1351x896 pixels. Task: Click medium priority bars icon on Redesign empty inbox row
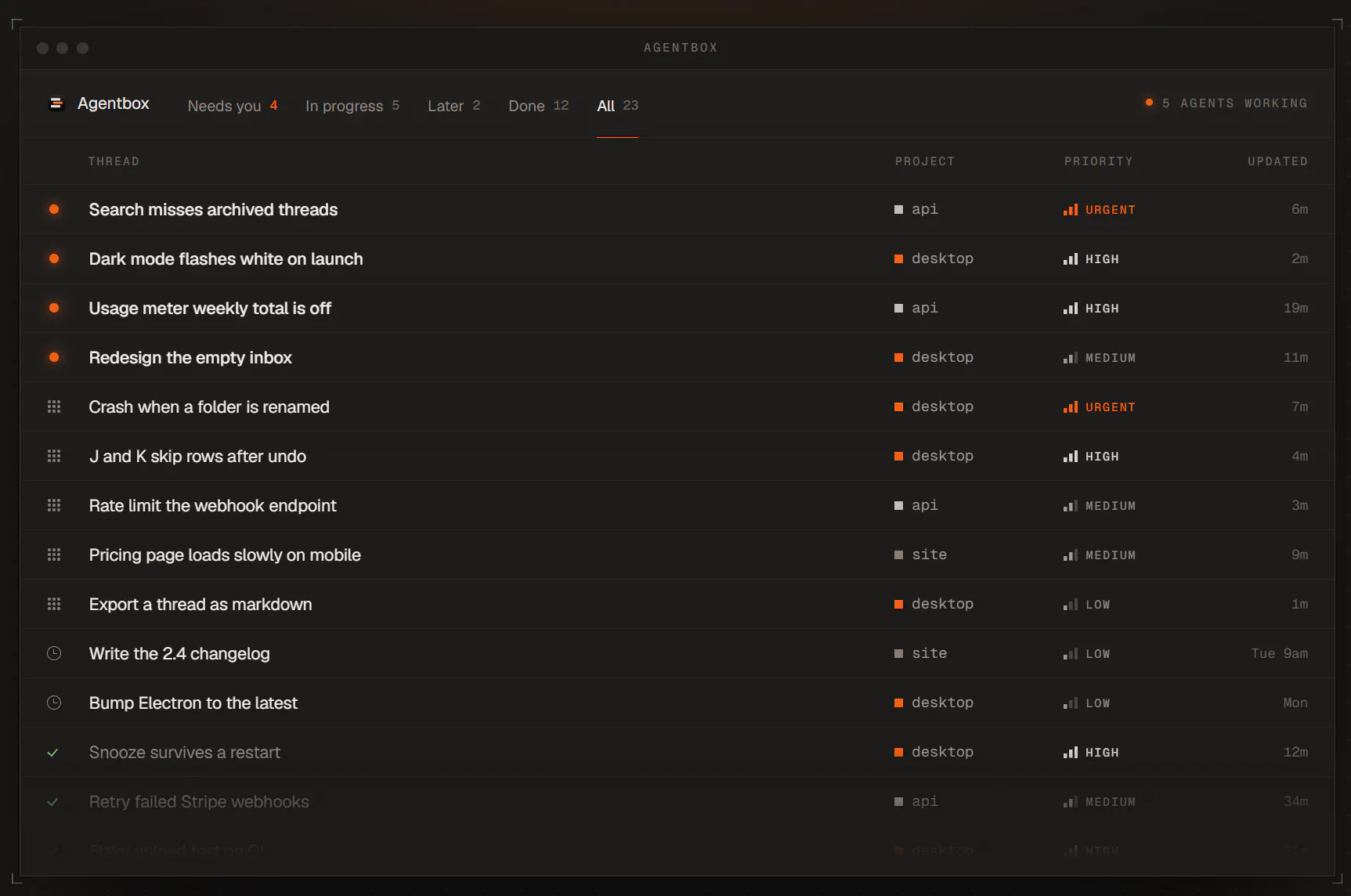[x=1071, y=358]
